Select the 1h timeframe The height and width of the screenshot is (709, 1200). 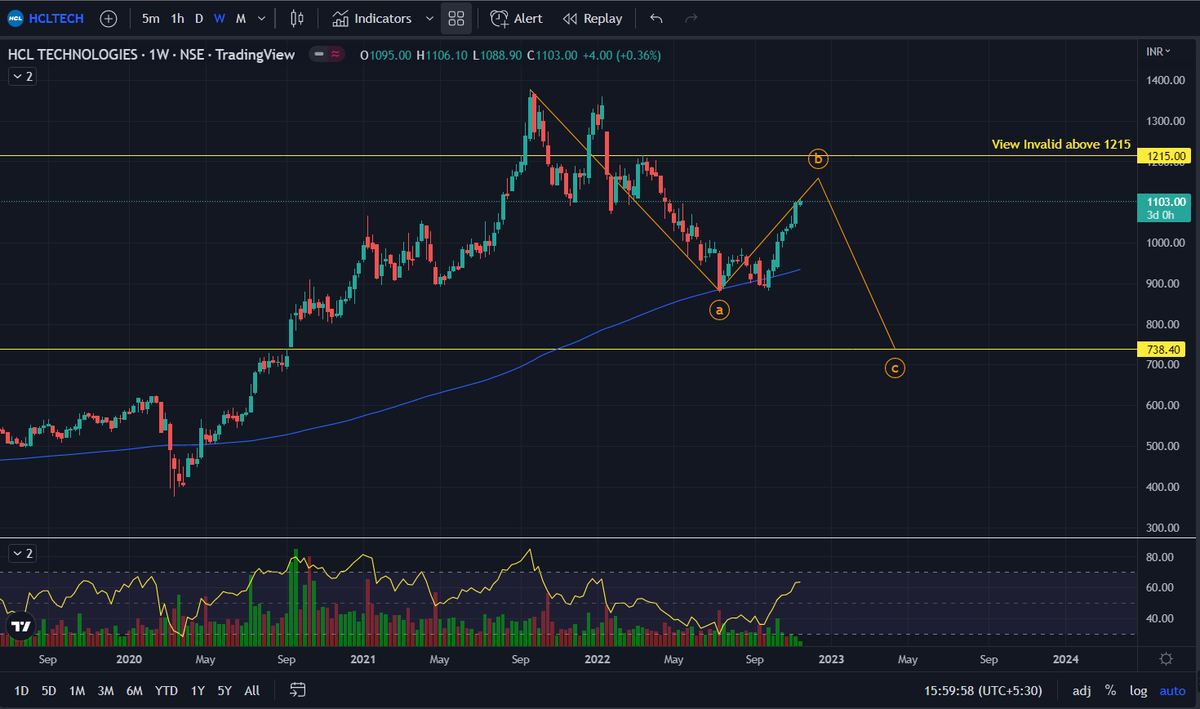tap(177, 18)
